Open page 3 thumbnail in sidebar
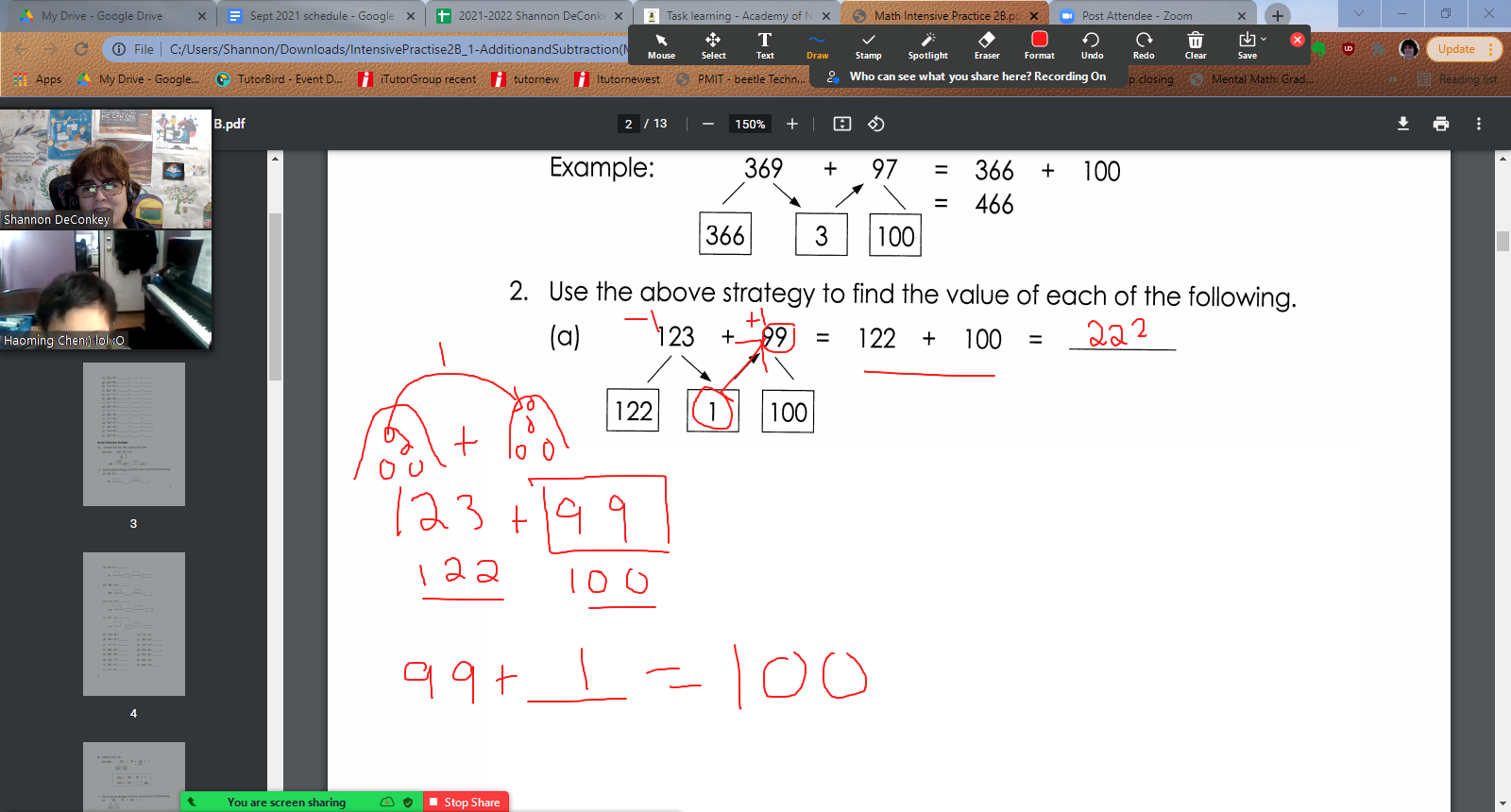The image size is (1511, 812). [134, 434]
